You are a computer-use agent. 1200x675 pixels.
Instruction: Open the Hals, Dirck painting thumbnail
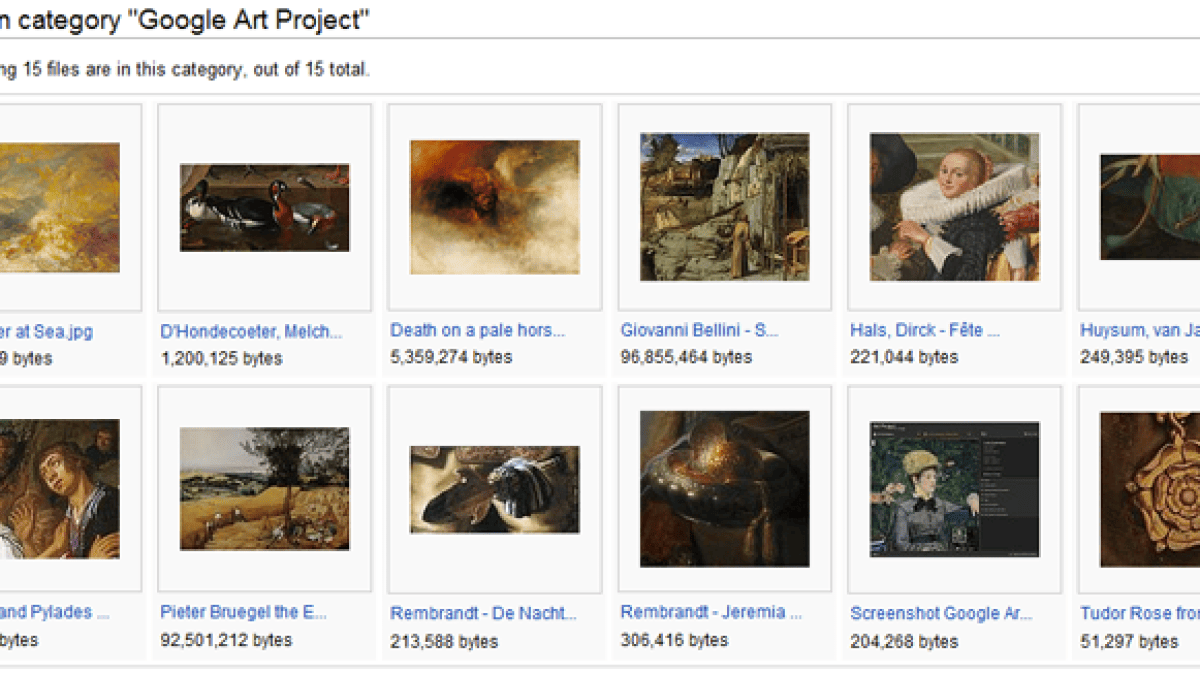(x=955, y=207)
